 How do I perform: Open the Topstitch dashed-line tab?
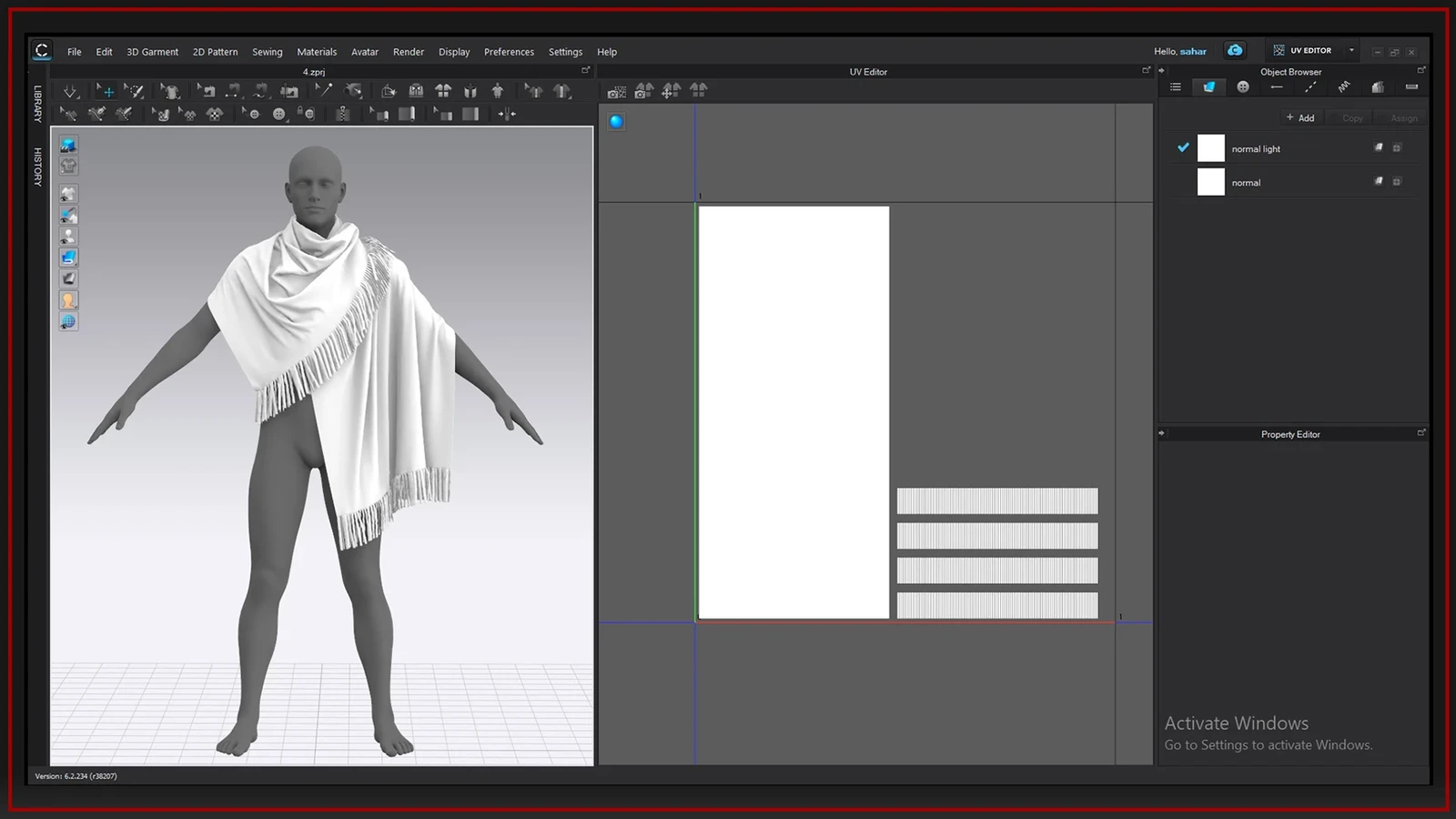pyautogui.click(x=1310, y=87)
